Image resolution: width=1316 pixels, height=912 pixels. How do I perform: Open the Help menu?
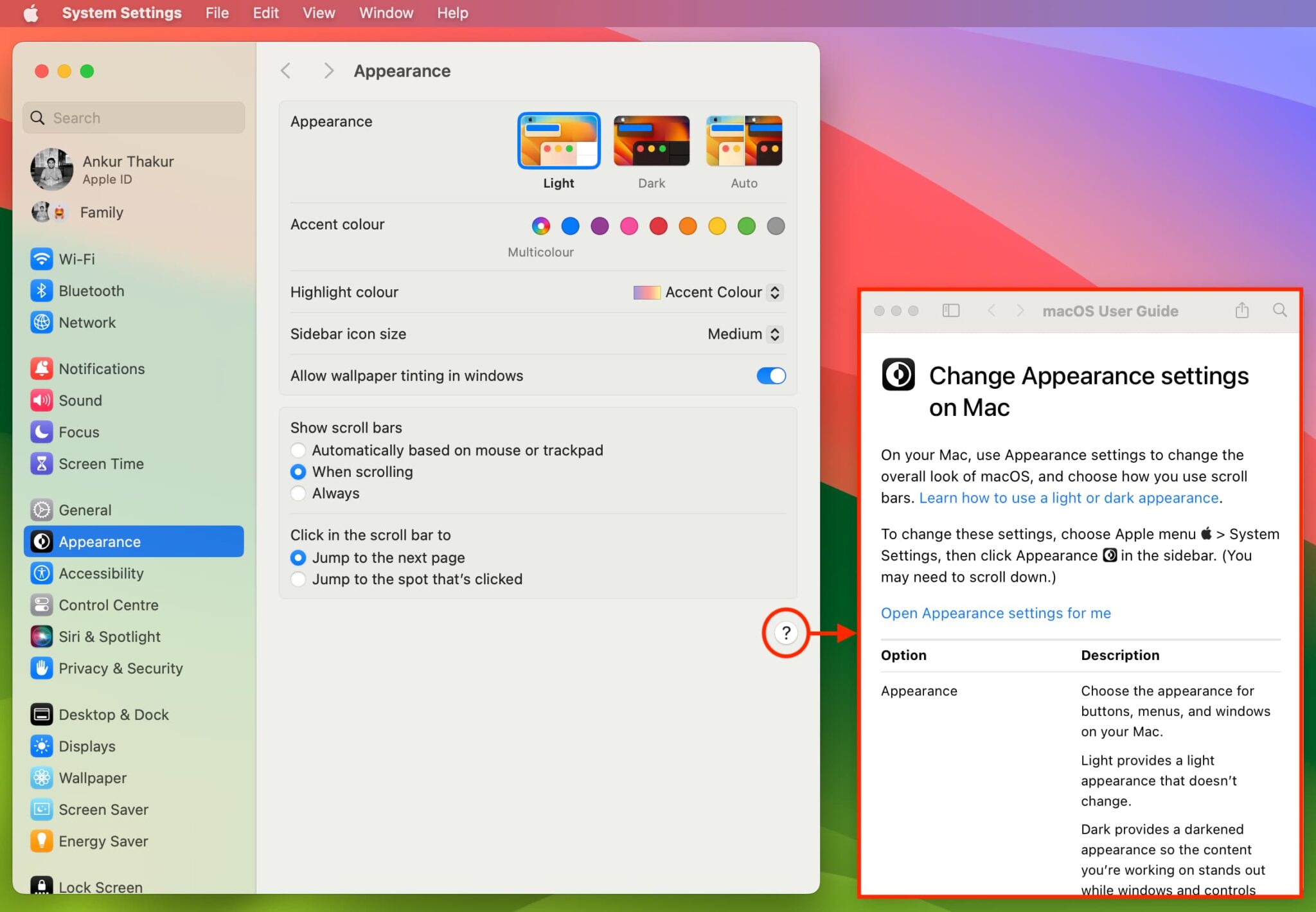coord(452,13)
